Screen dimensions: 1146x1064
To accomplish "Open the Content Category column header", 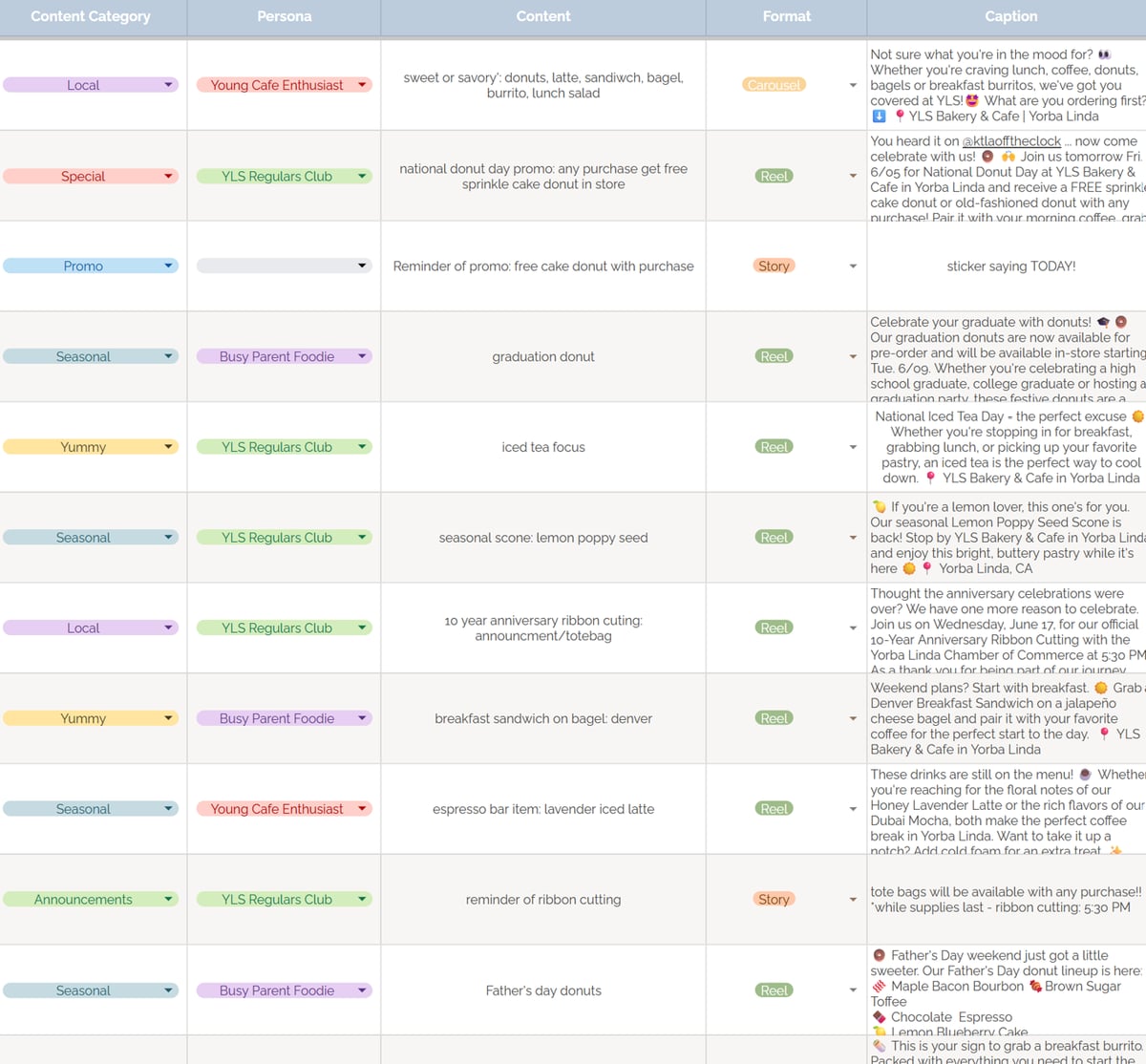I will click(92, 16).
